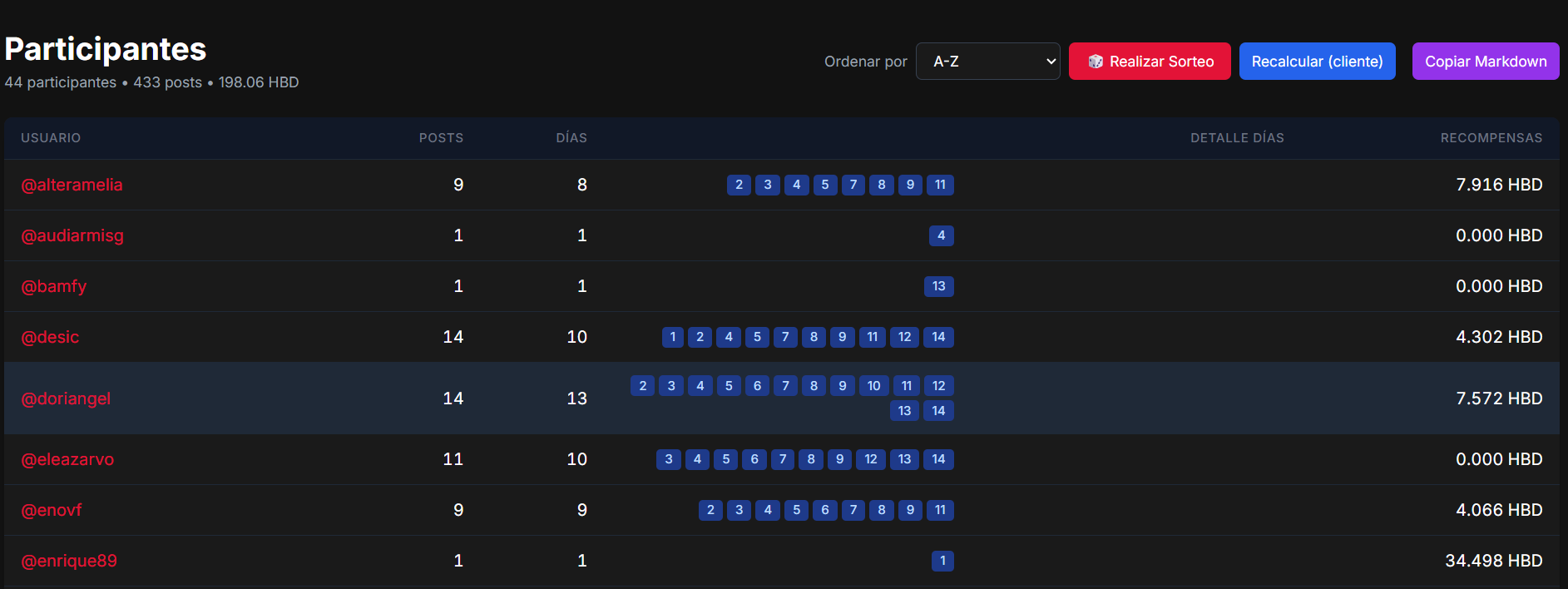Open the Ordenar por A-Z dropdown

pos(987,62)
